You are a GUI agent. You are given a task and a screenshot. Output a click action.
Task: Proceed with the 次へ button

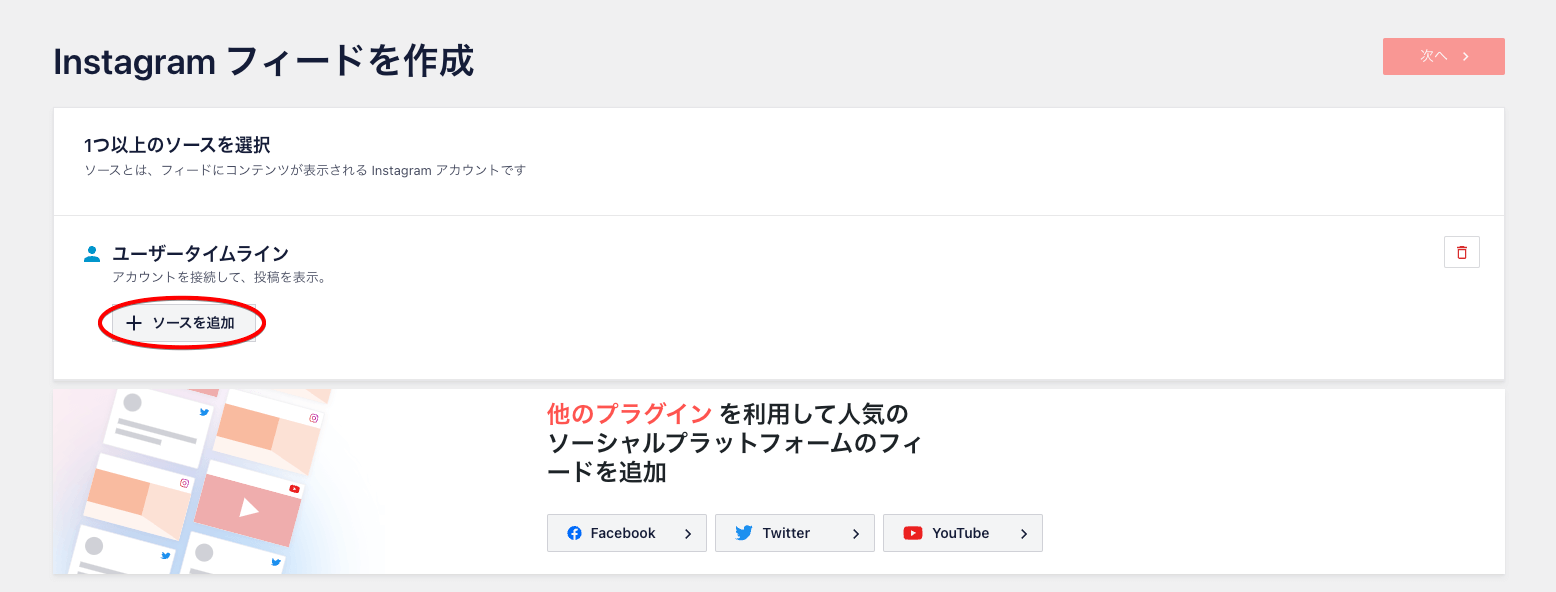[1443, 56]
